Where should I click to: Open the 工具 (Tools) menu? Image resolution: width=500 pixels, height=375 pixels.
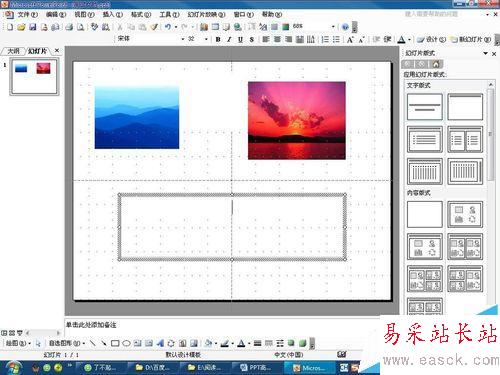pyautogui.click(x=169, y=14)
